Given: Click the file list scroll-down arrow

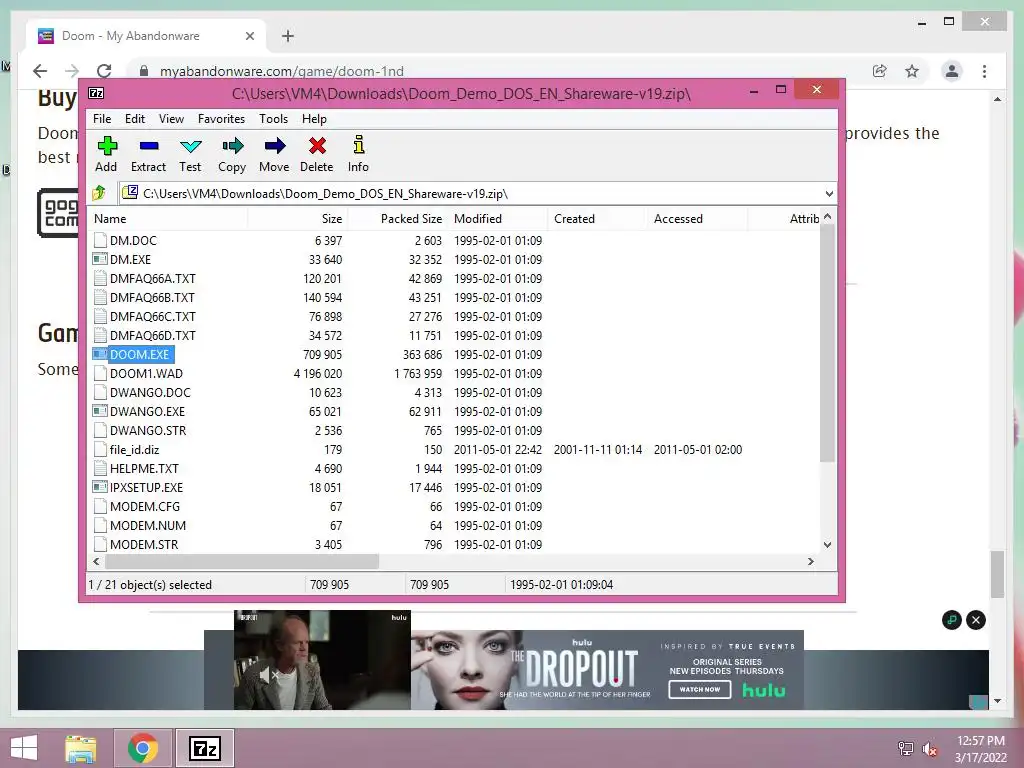Looking at the screenshot, I should [827, 545].
